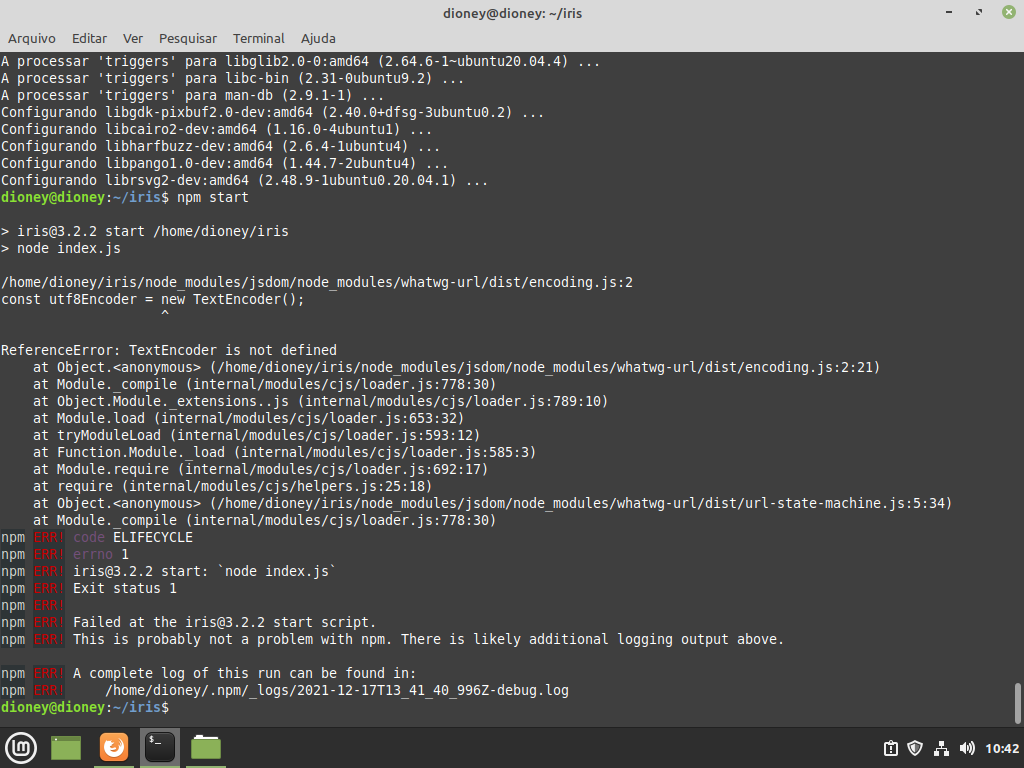Screen dimensions: 1024x768
Task: Open the network manager tray icon
Action: (941, 747)
